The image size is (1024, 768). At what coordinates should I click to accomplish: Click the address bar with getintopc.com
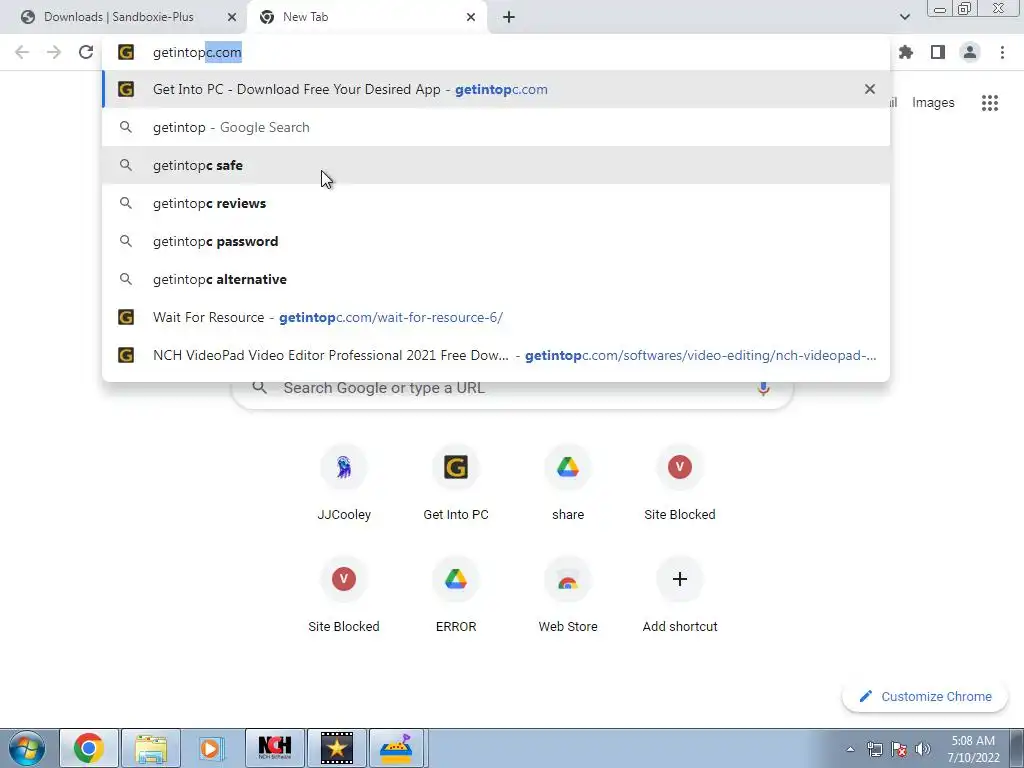[x=496, y=52]
